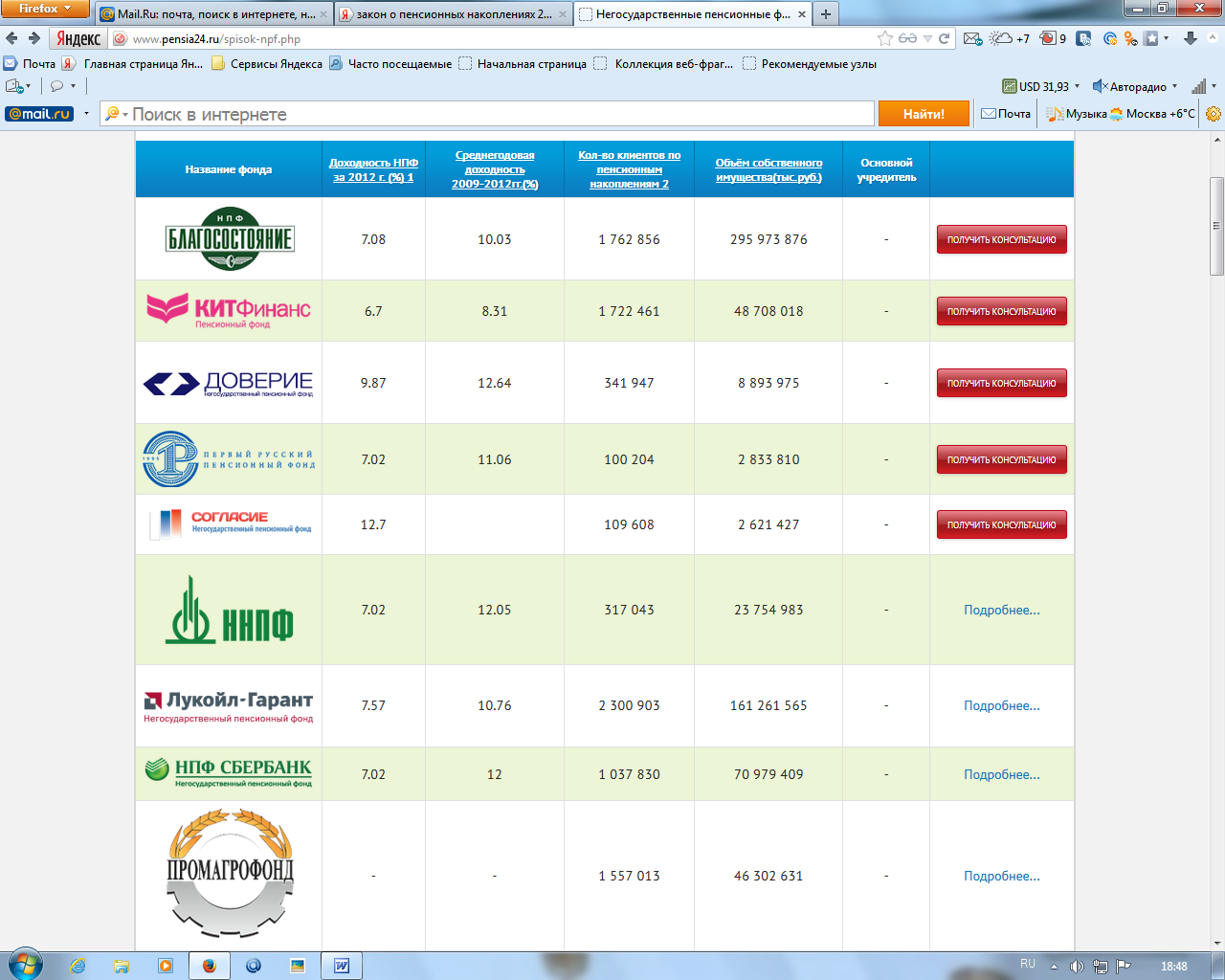Enable reader mode via glasses icon
This screenshot has height=980, width=1225.
(907, 38)
